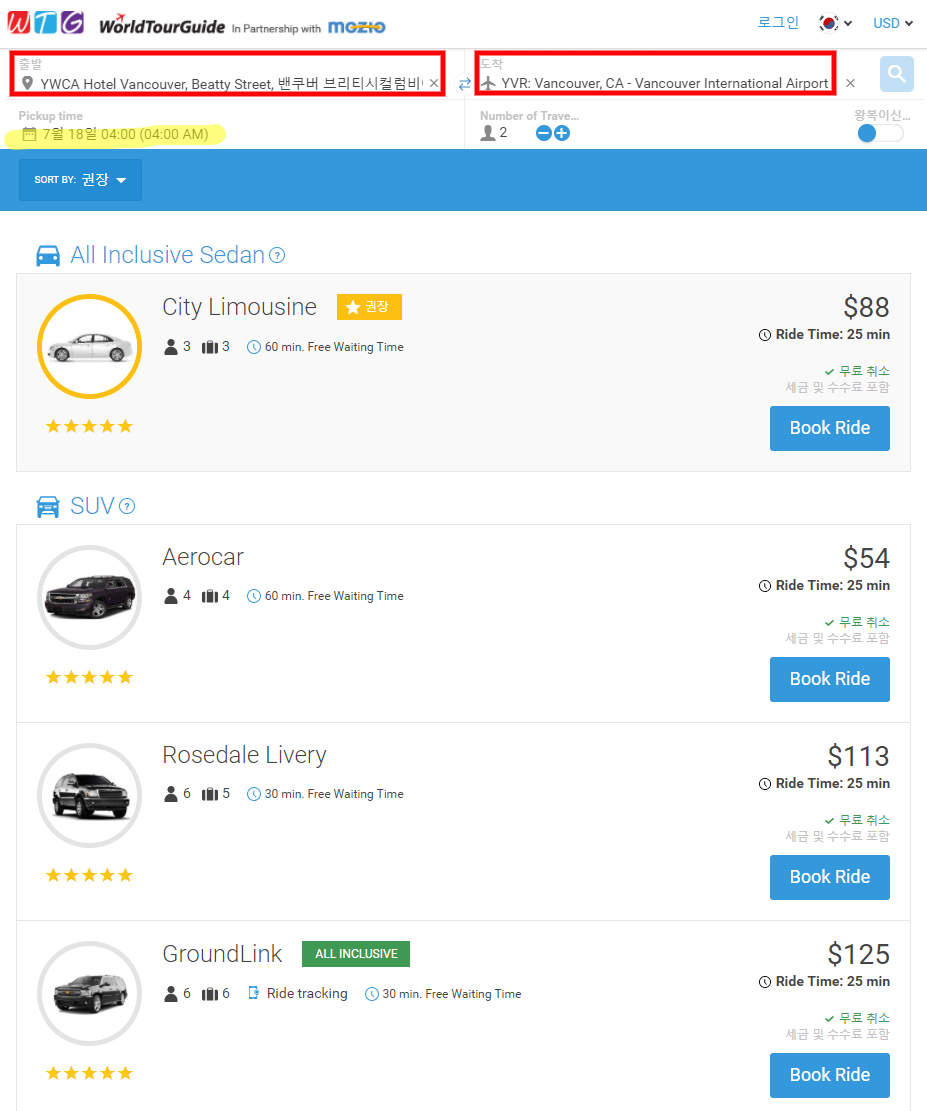Clear the YWCA Hotel pickup field

(434, 84)
